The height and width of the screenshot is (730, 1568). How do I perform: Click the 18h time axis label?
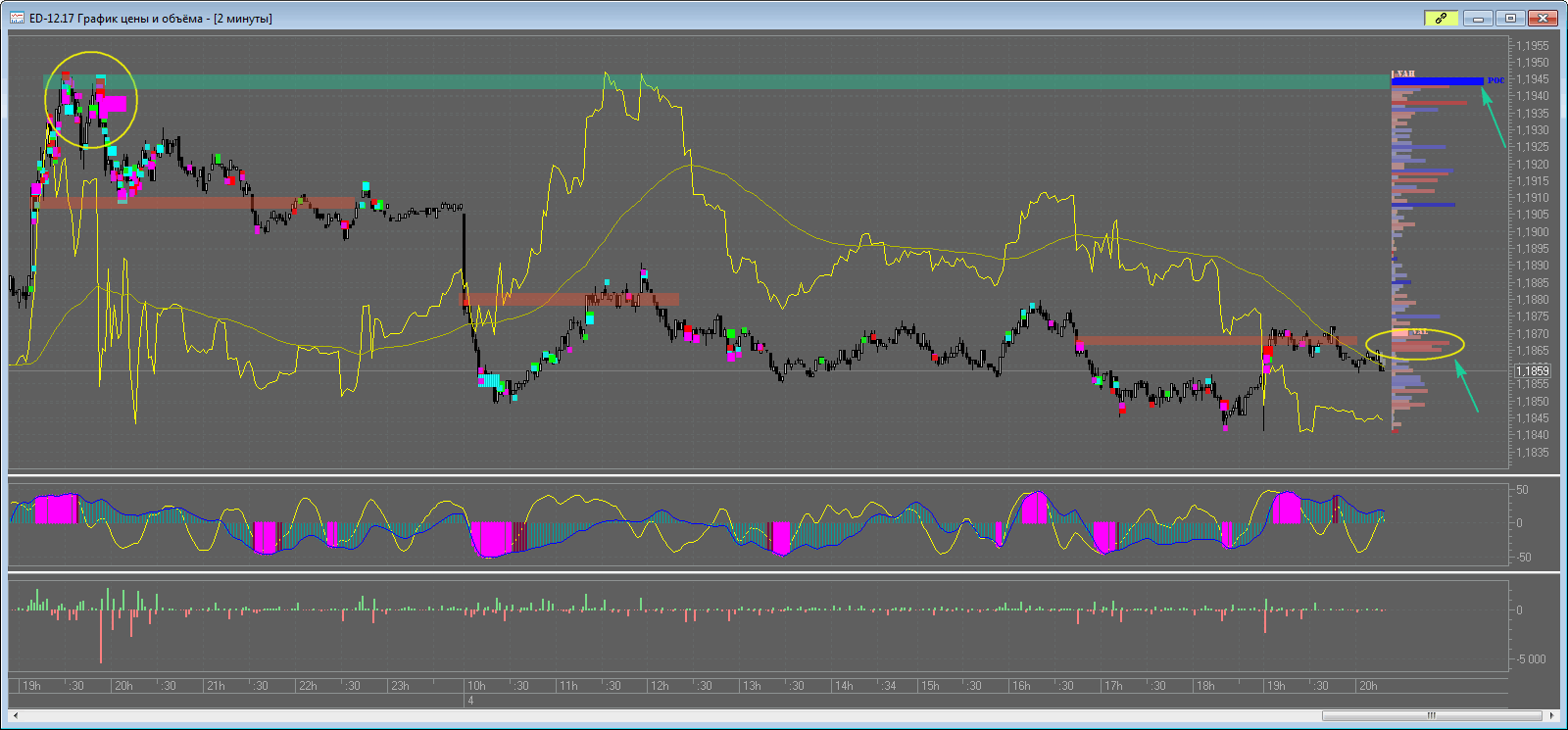(1205, 686)
